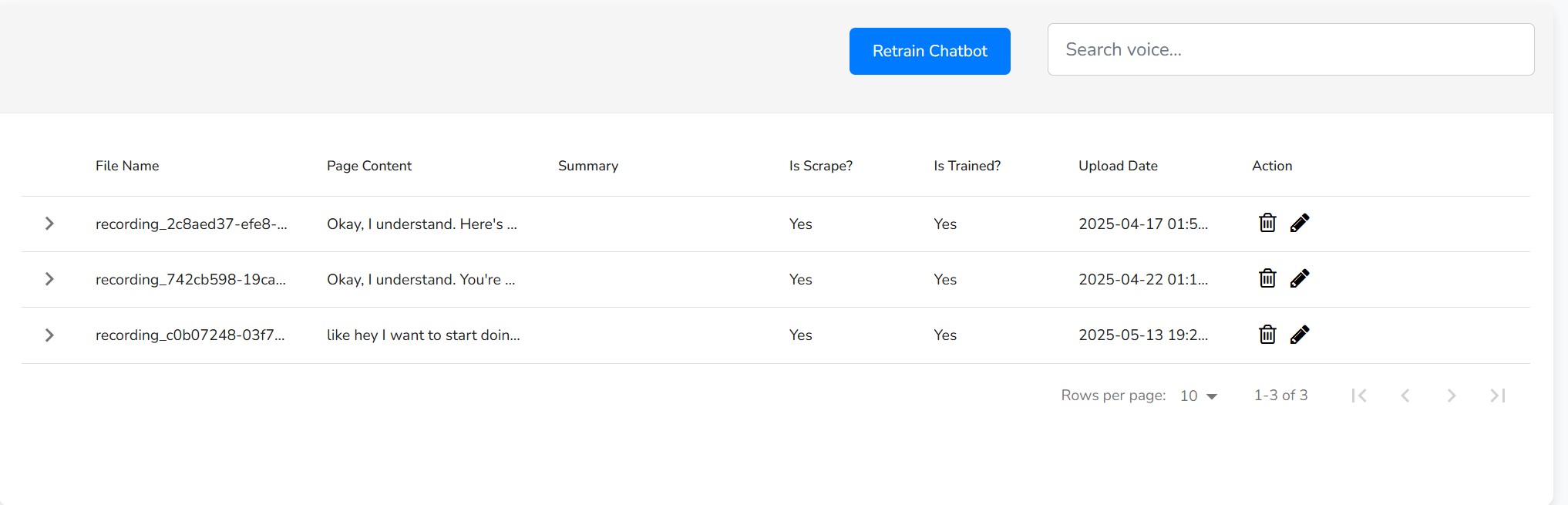Image resolution: width=1568 pixels, height=505 pixels.
Task: Expand the recording_742cb598 row
Action: 49,279
